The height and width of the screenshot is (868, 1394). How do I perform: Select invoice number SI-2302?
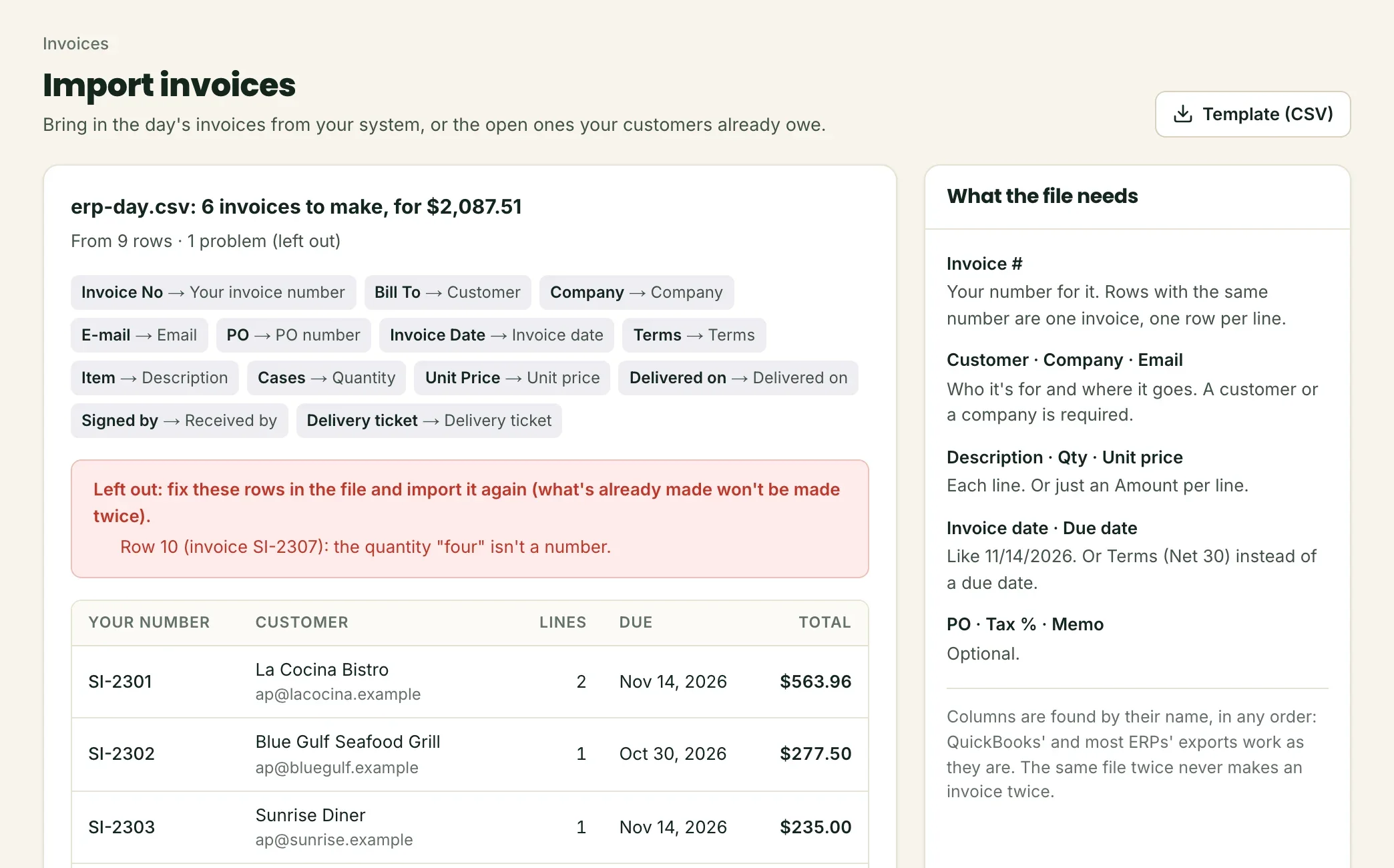(x=122, y=754)
